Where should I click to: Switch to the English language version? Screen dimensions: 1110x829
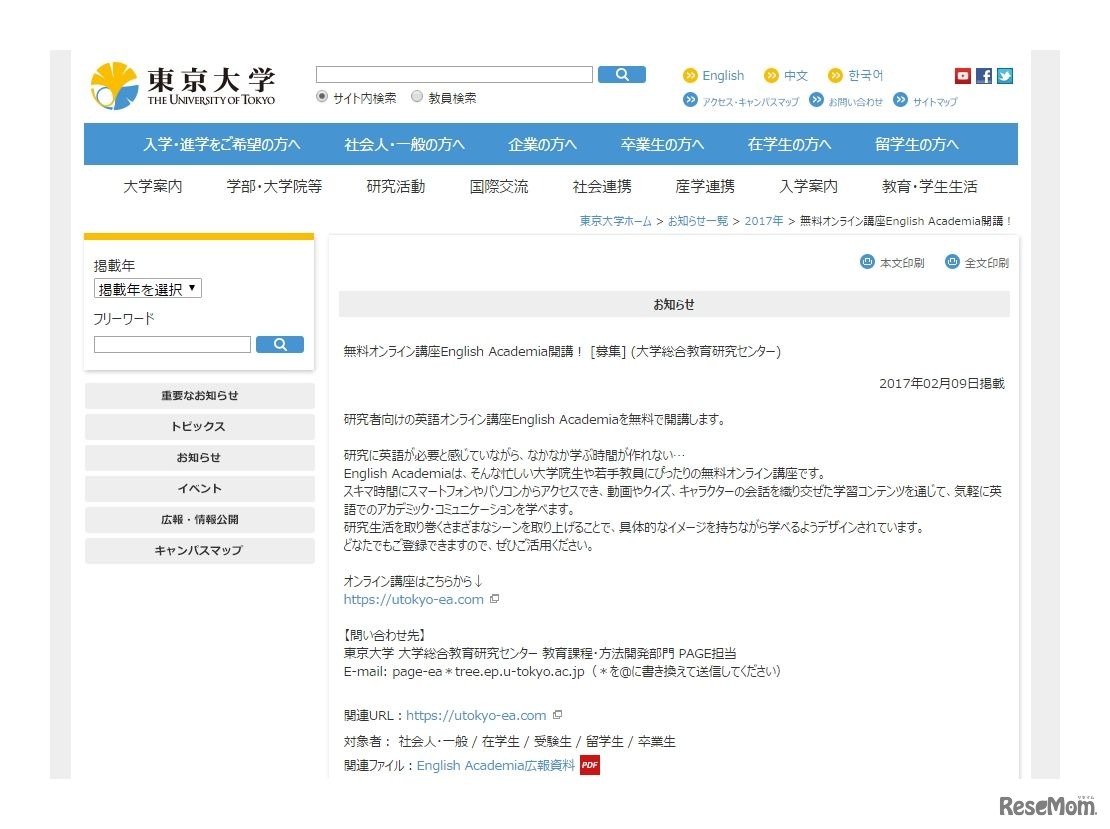(723, 75)
